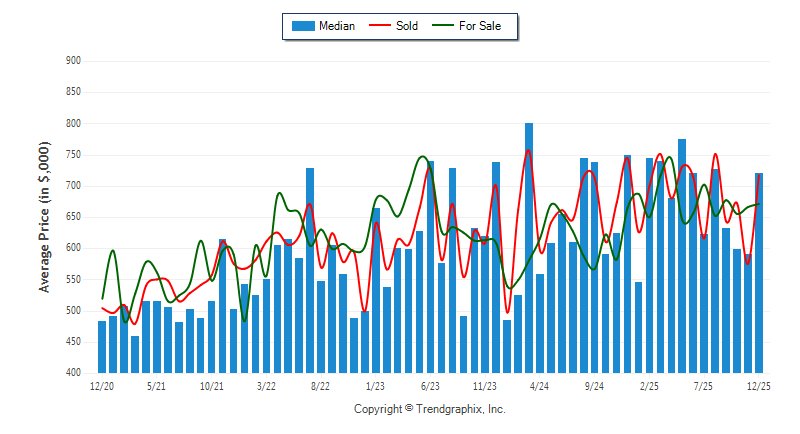Click the 6/23 x-axis label
This screenshot has width=800, height=434.
click(x=430, y=385)
